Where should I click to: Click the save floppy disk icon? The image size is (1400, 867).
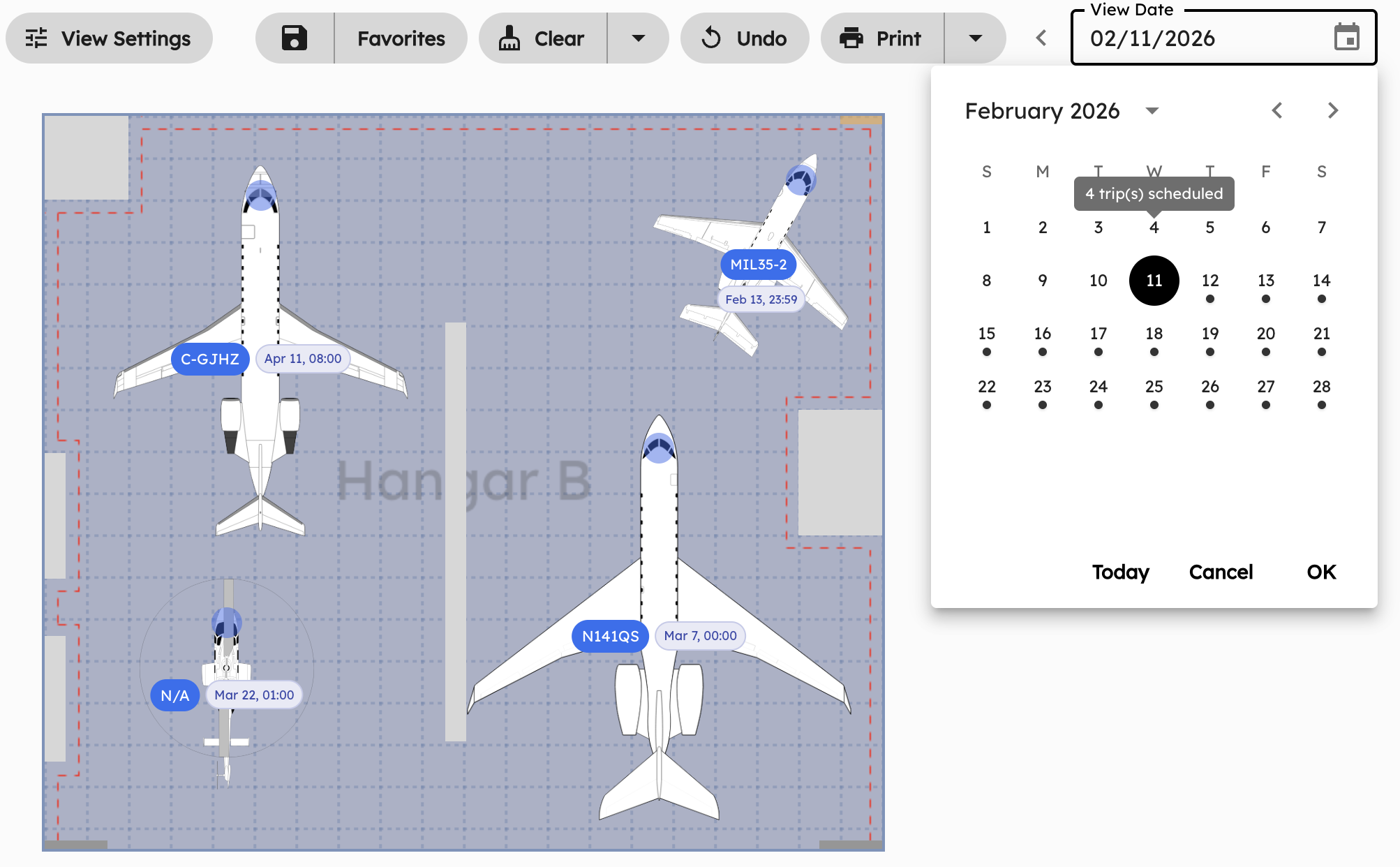coord(295,38)
